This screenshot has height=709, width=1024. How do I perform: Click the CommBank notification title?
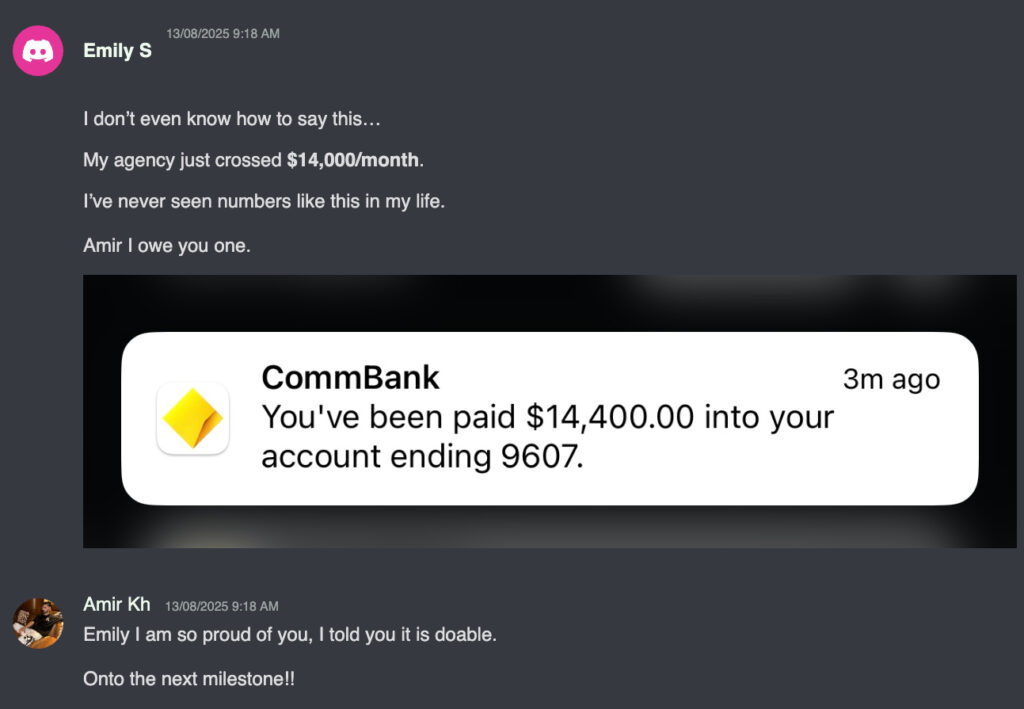[x=350, y=377]
